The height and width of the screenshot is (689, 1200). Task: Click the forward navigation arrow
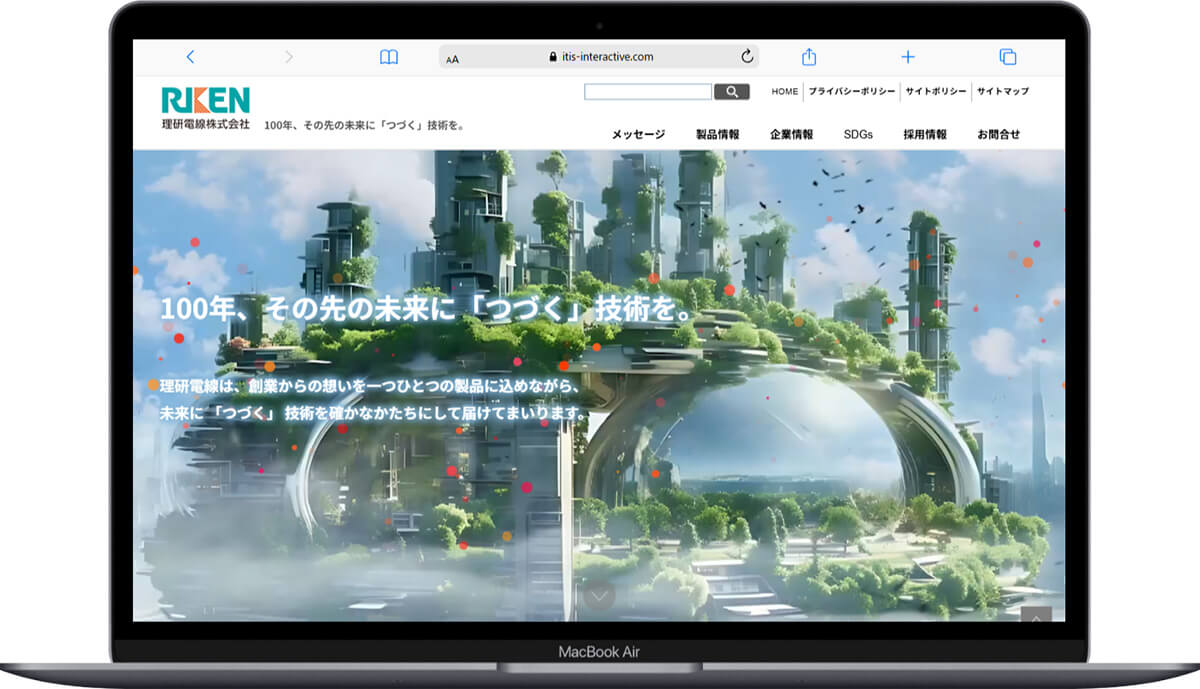coord(289,57)
